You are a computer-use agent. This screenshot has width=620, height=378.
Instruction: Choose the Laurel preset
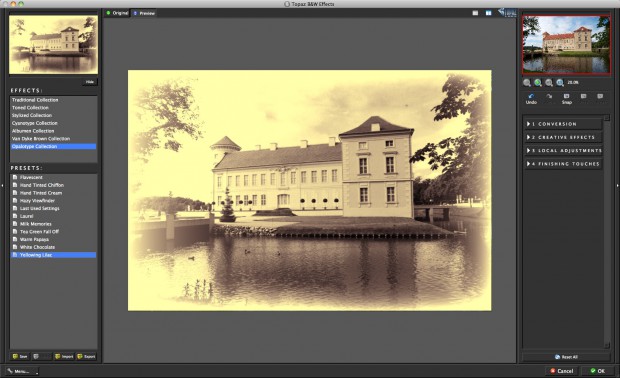pos(53,216)
